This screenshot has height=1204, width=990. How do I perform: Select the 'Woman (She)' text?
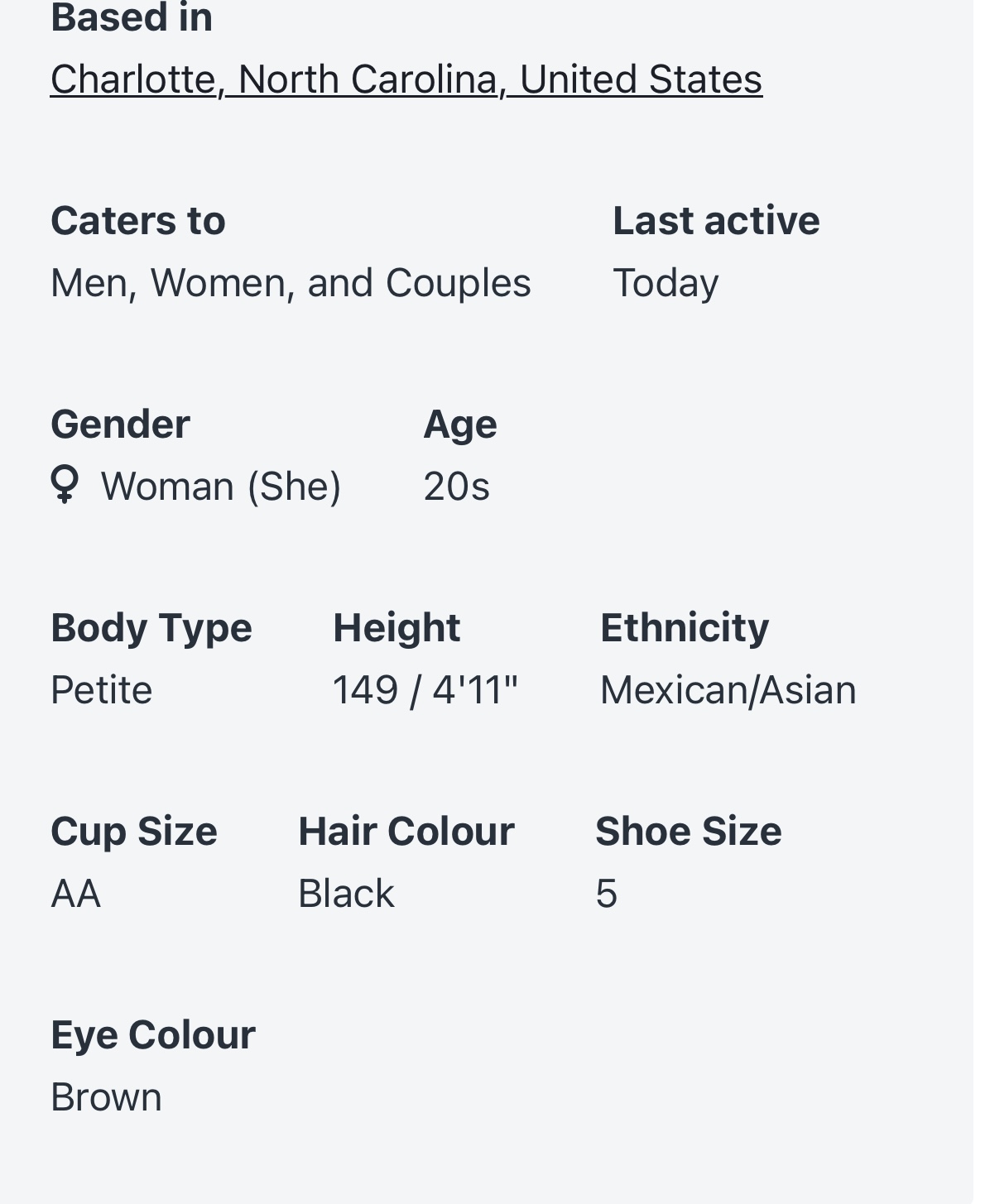coord(221,487)
